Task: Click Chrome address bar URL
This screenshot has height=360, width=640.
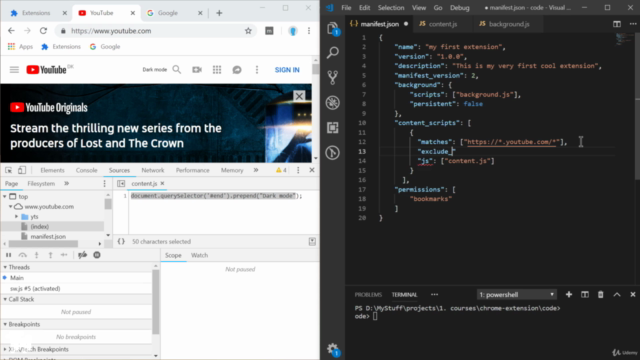Action: 111,31
